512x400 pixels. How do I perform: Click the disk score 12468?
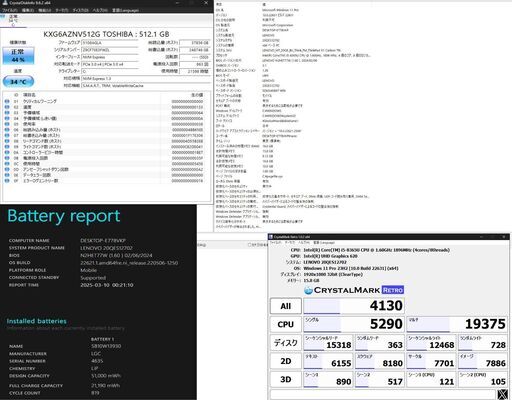click(x=431, y=343)
